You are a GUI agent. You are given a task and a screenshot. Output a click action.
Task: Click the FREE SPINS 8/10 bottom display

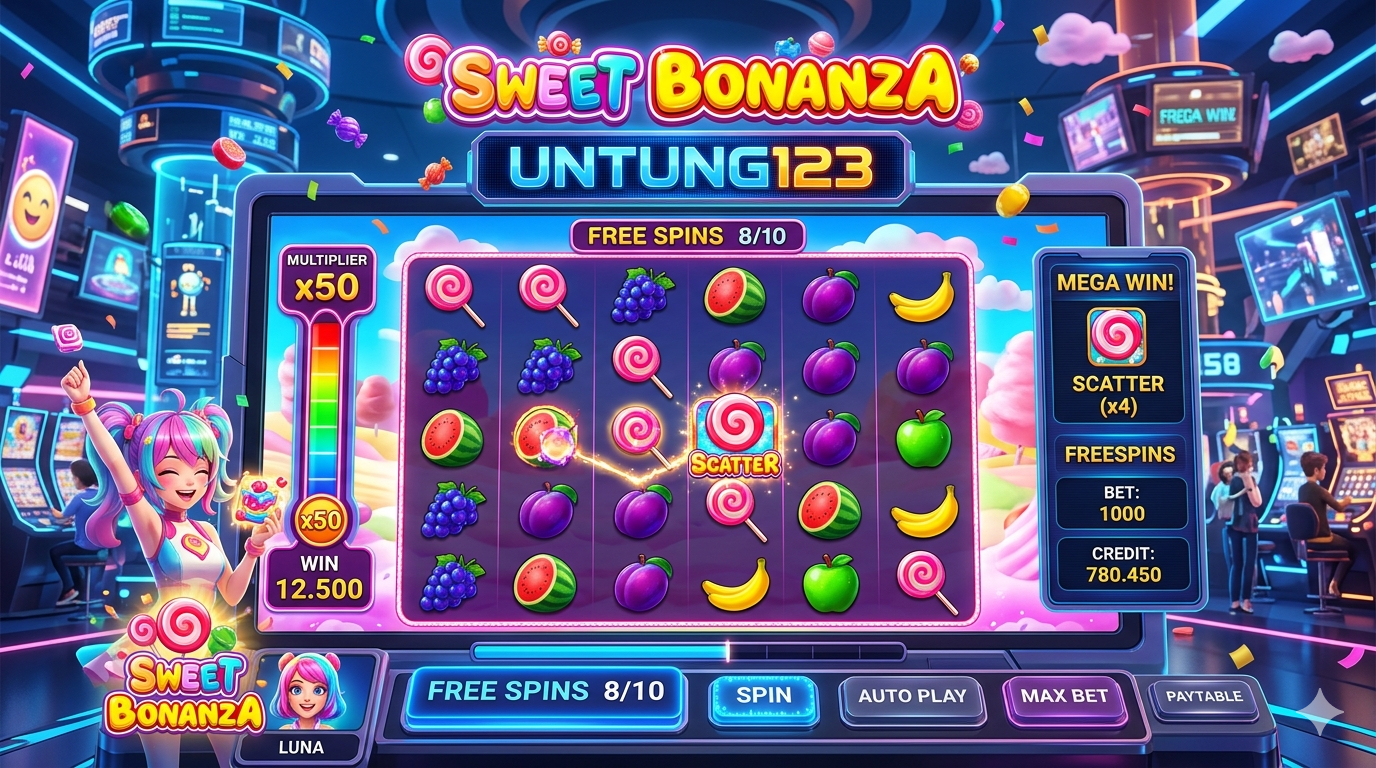(545, 692)
